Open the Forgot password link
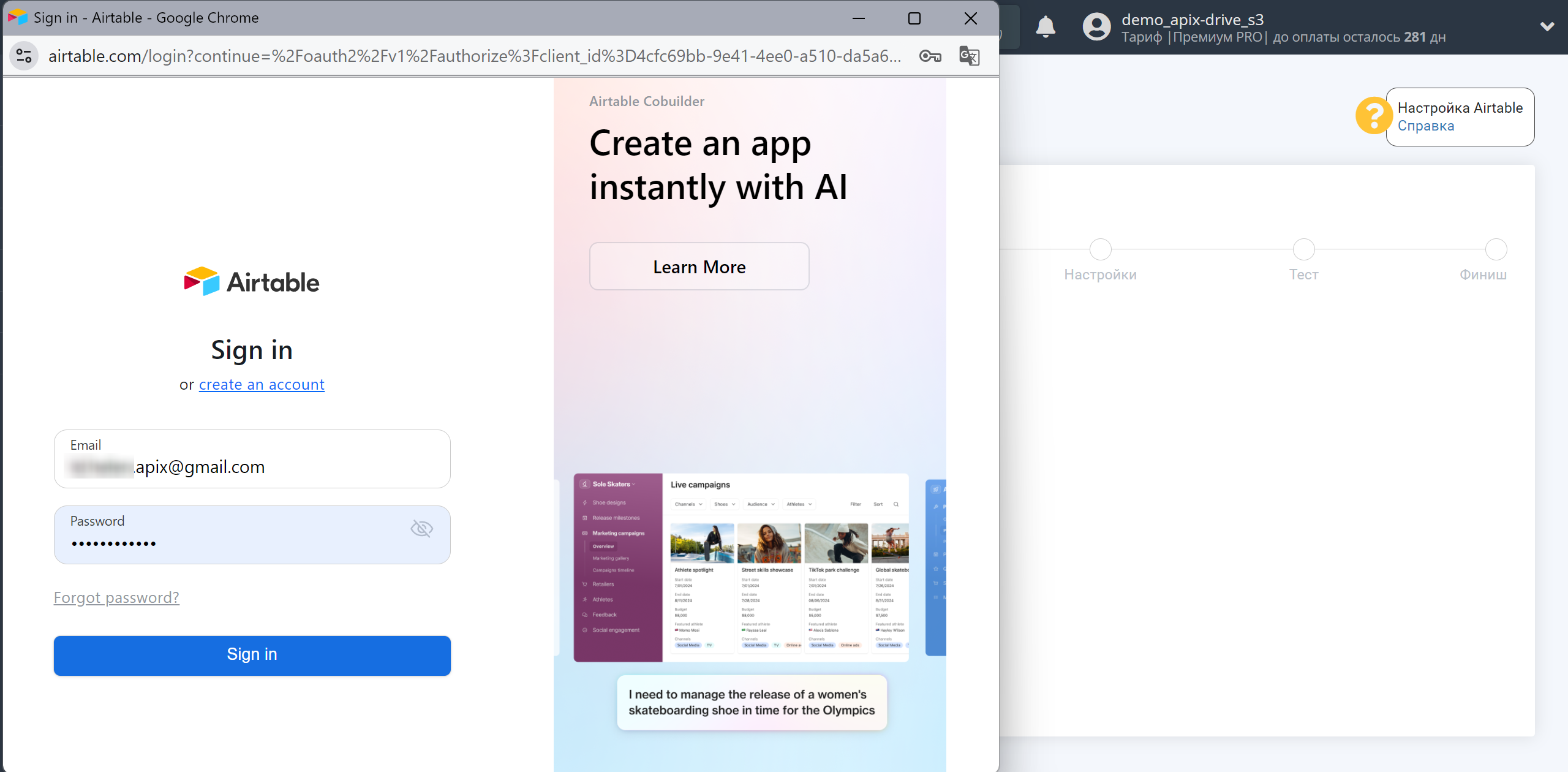 point(116,597)
